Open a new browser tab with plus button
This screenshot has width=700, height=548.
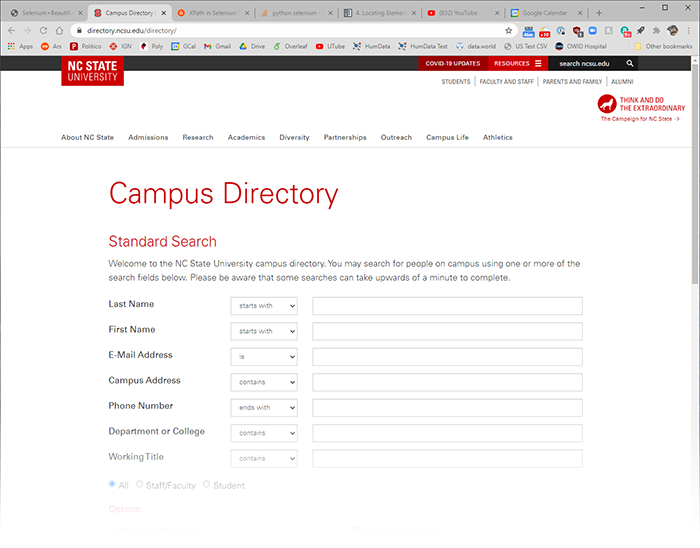(599, 13)
